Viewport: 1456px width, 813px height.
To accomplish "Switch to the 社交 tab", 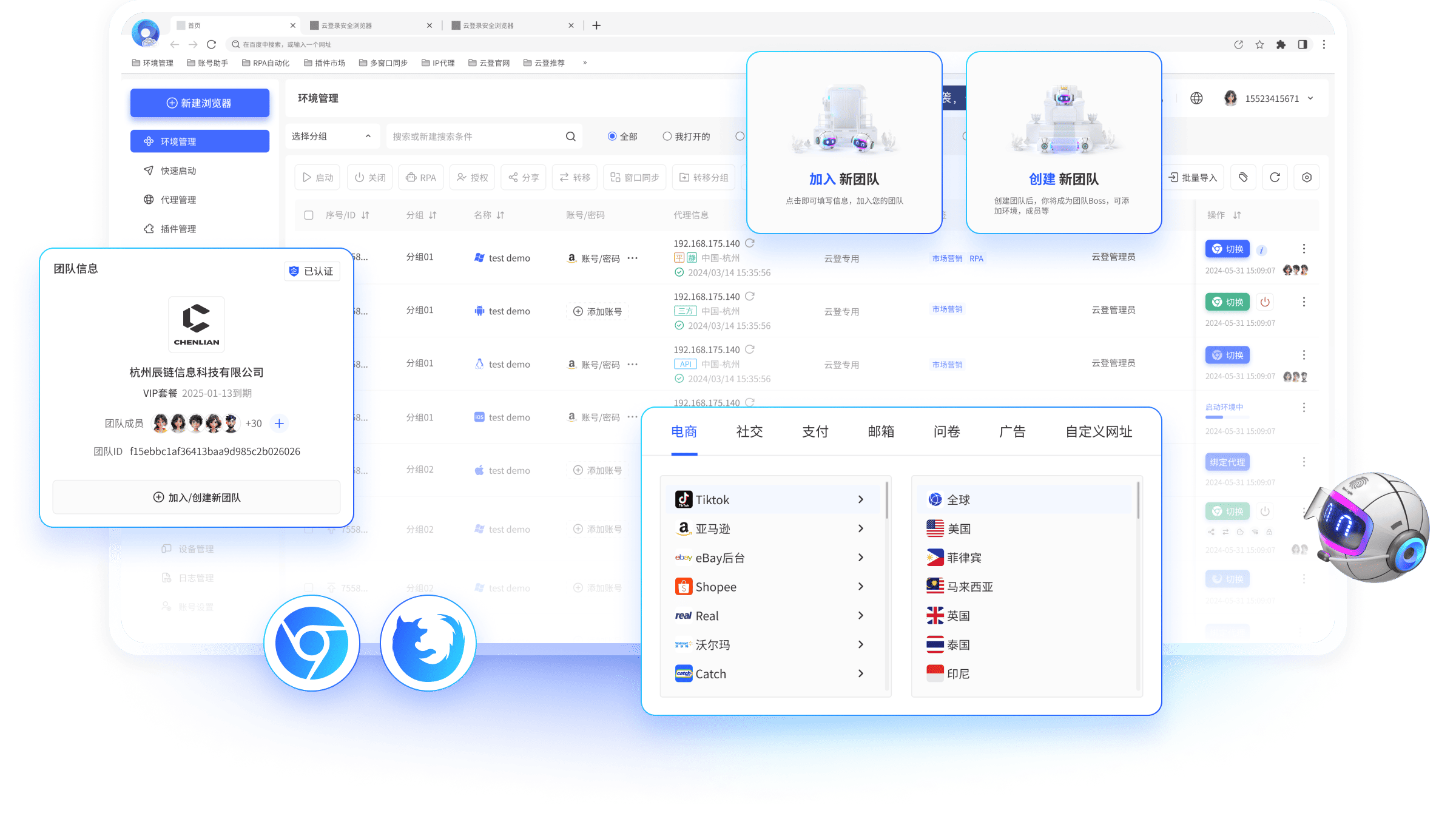I will click(749, 431).
